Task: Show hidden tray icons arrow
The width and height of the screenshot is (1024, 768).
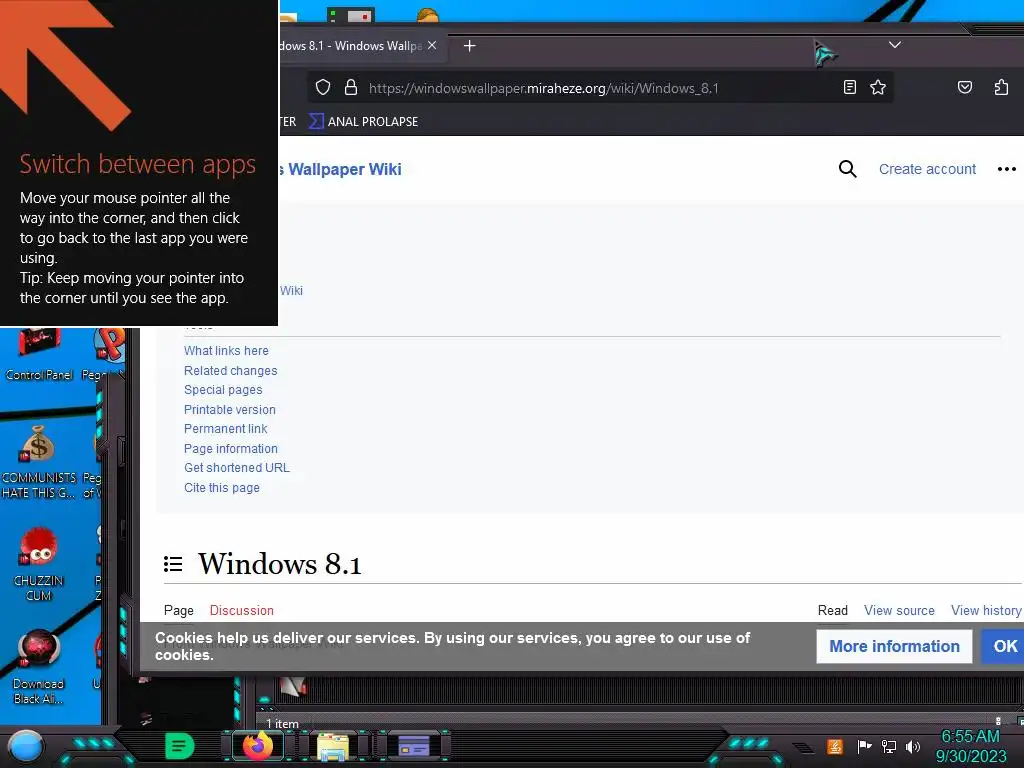Action: (x=803, y=747)
